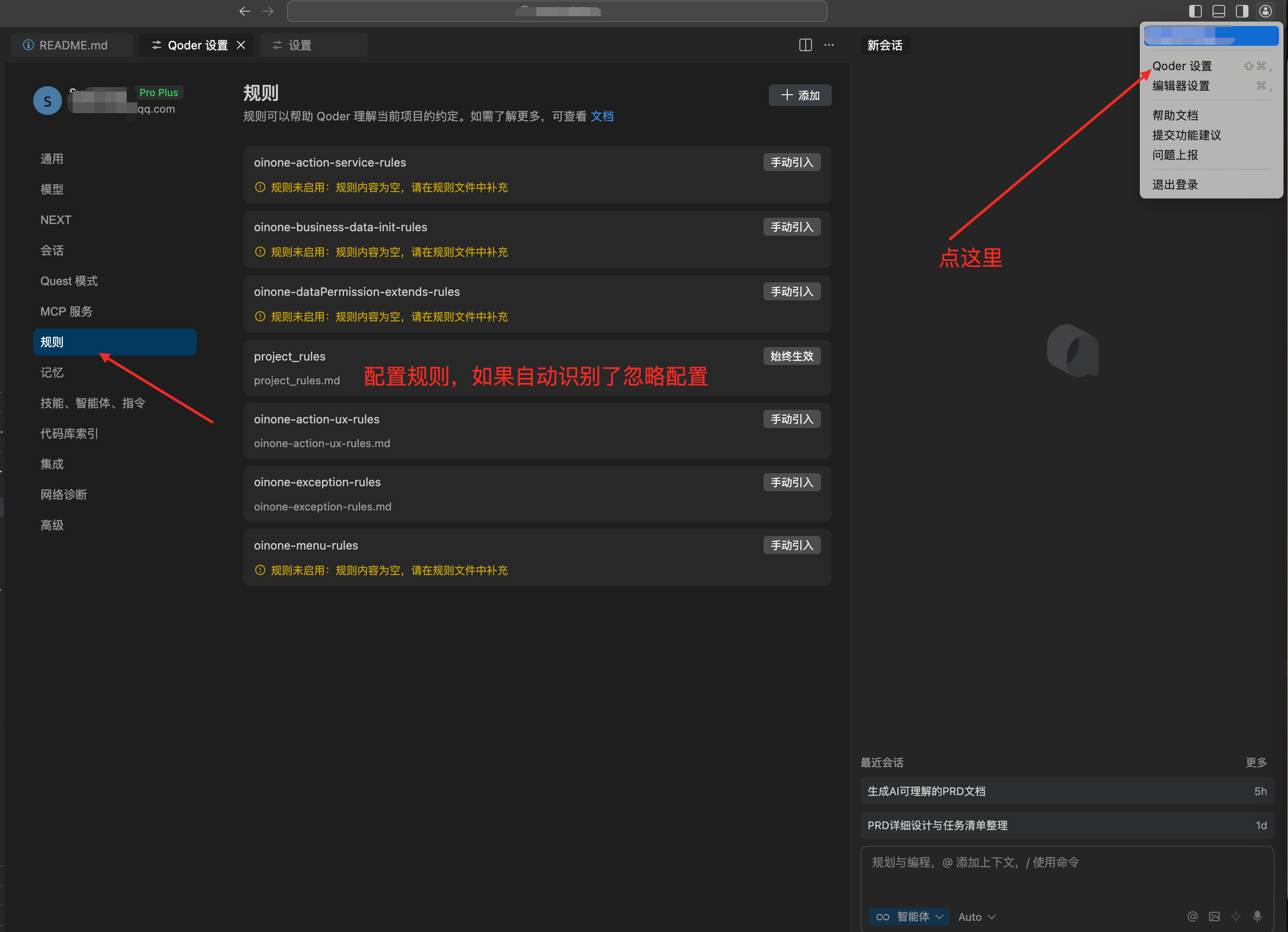Switch to the README.md tab
This screenshot has height=932, width=1288.
coord(72,45)
